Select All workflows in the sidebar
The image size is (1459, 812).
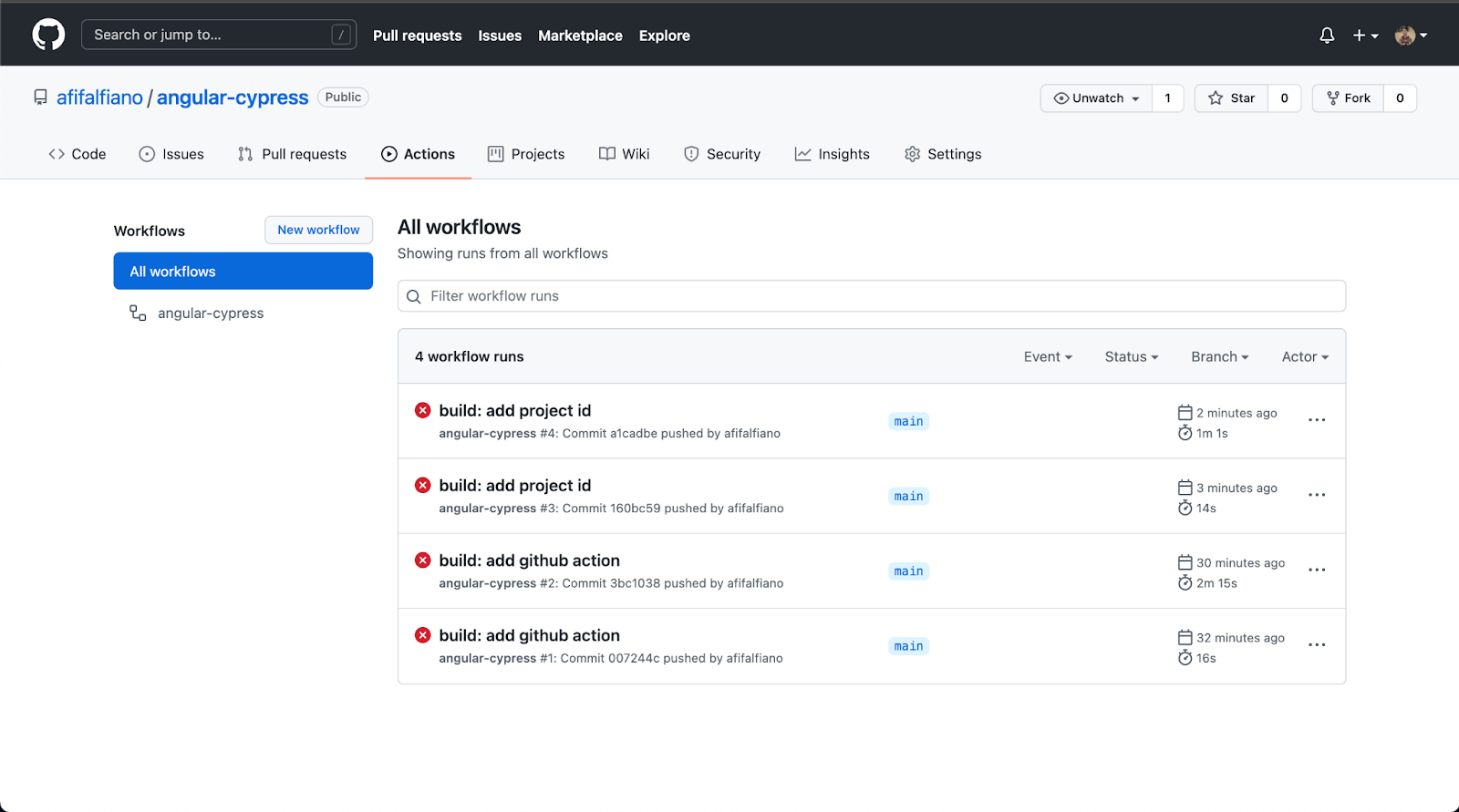tap(243, 272)
